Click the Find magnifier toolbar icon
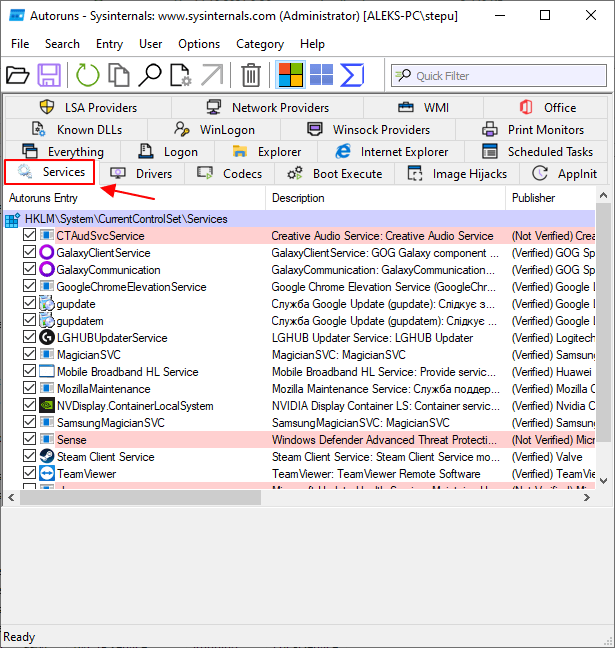Viewport: 615px width, 648px height. tap(150, 75)
